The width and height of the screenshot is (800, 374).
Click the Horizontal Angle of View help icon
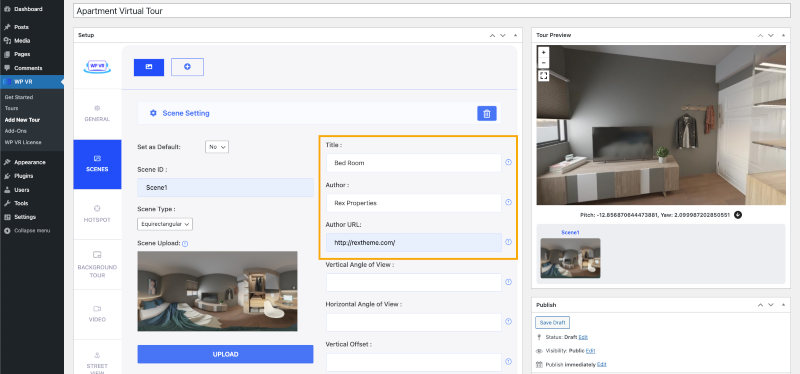pos(508,321)
